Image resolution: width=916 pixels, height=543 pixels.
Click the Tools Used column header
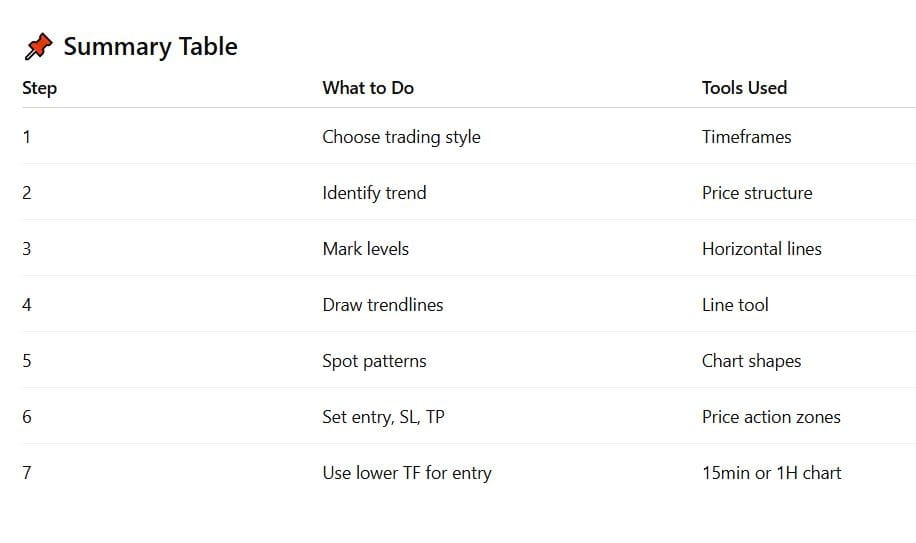[x=744, y=88]
